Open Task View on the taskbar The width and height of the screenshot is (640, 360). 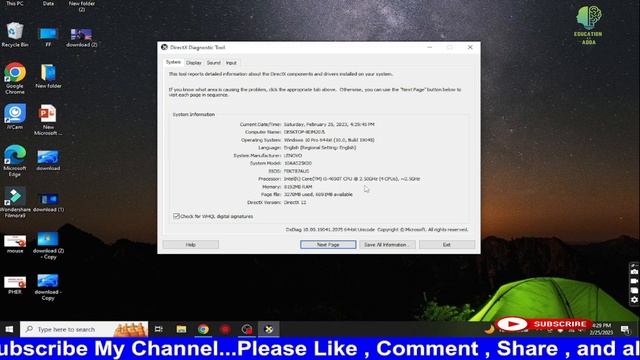tap(159, 329)
